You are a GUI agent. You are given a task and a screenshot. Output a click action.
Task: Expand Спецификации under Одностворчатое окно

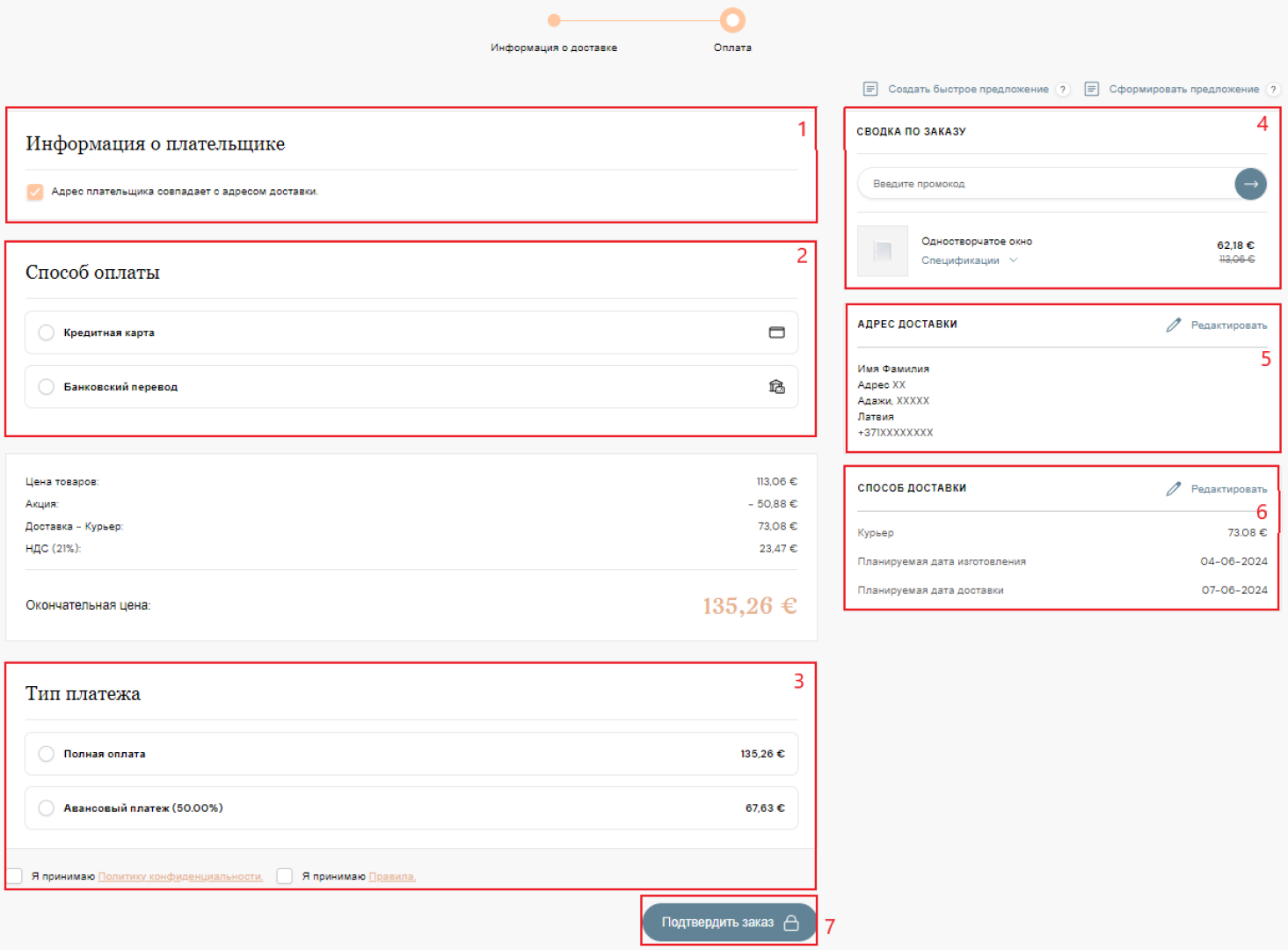coord(969,260)
